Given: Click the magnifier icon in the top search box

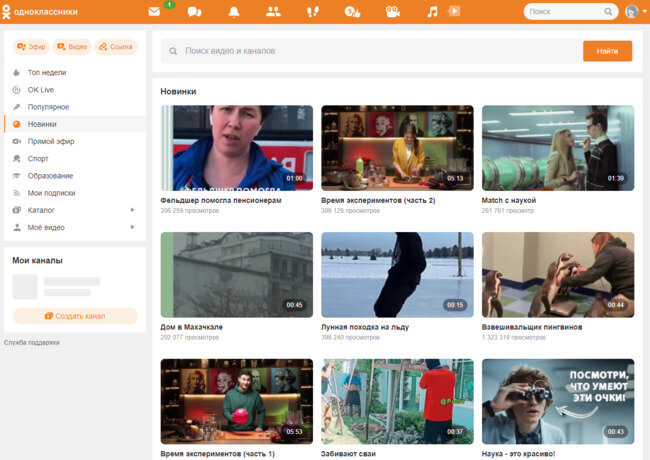Looking at the screenshot, I should click(x=608, y=12).
